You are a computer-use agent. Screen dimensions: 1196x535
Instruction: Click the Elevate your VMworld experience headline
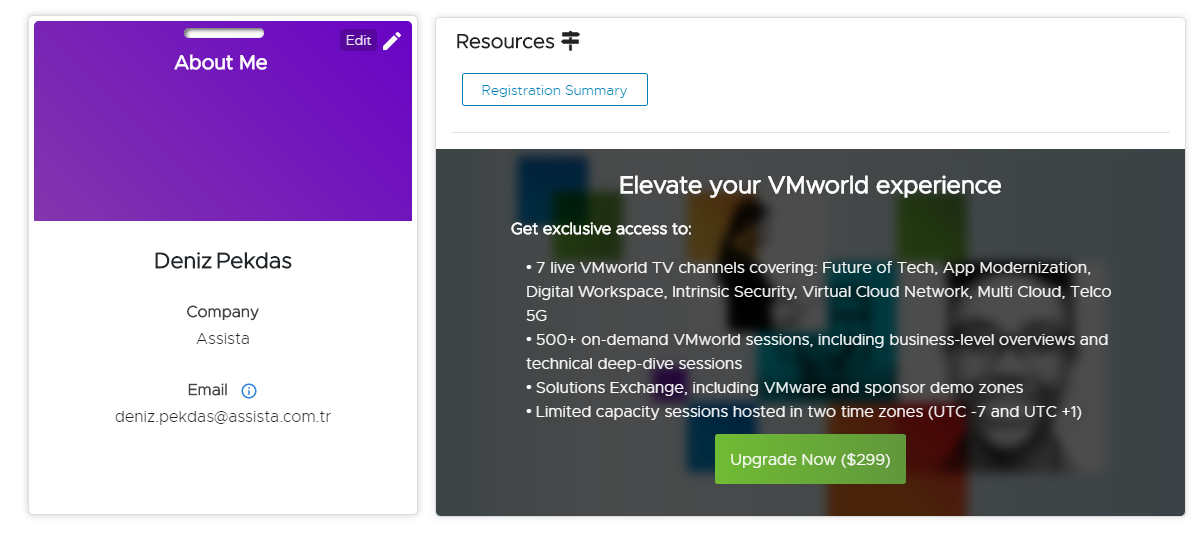pos(810,185)
